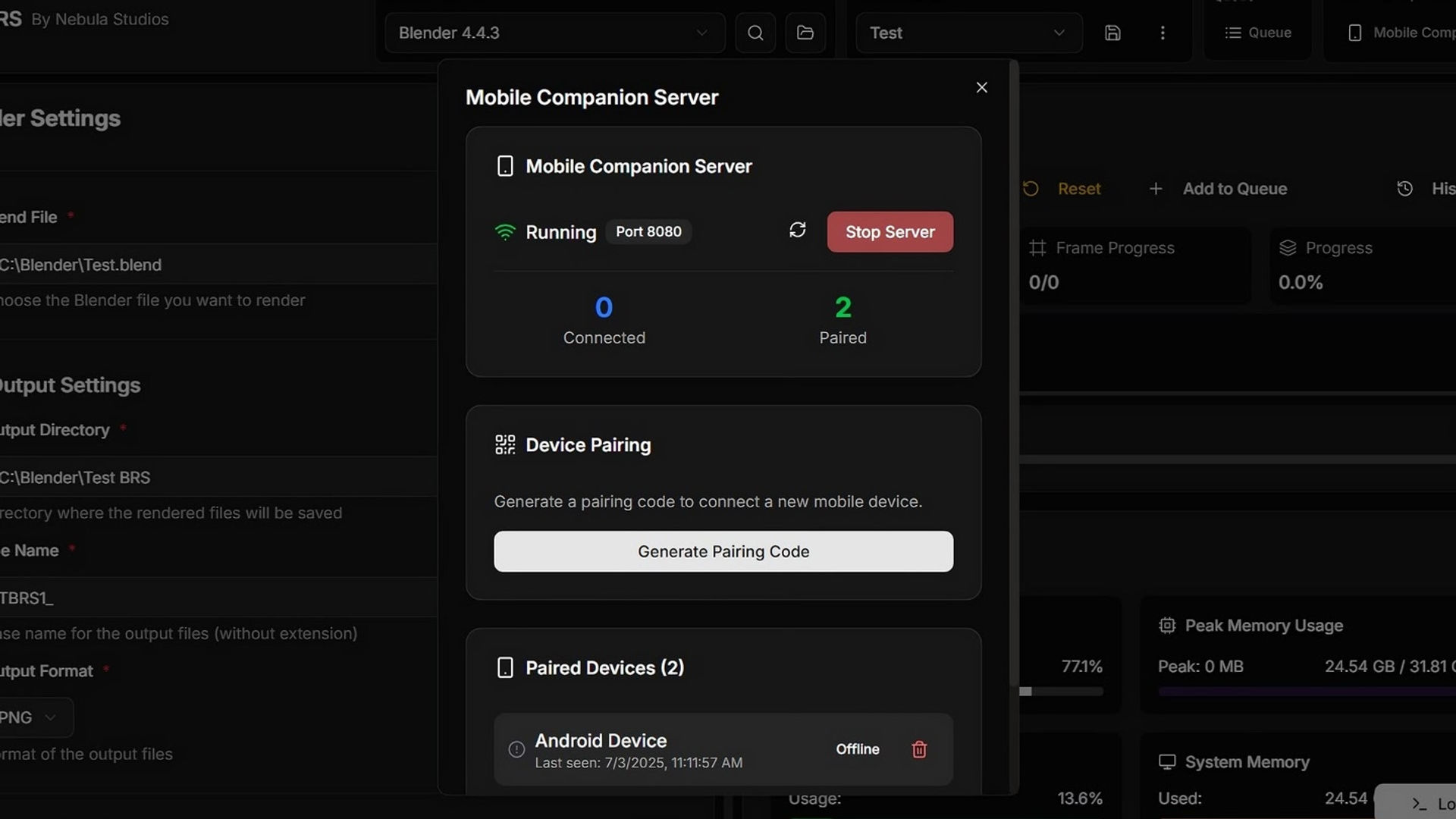Image resolution: width=1456 pixels, height=819 pixels.
Task: Expand the Blender 4.4.3 version dropdown
Action: [x=554, y=33]
